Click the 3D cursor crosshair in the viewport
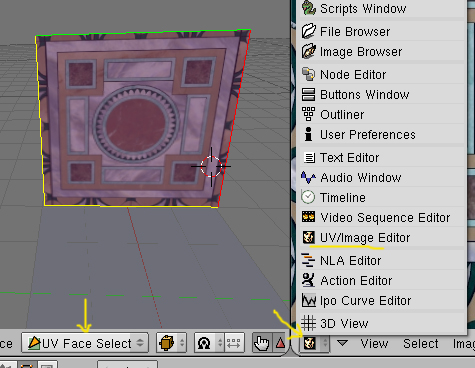The height and width of the screenshot is (368, 475). pos(211,166)
